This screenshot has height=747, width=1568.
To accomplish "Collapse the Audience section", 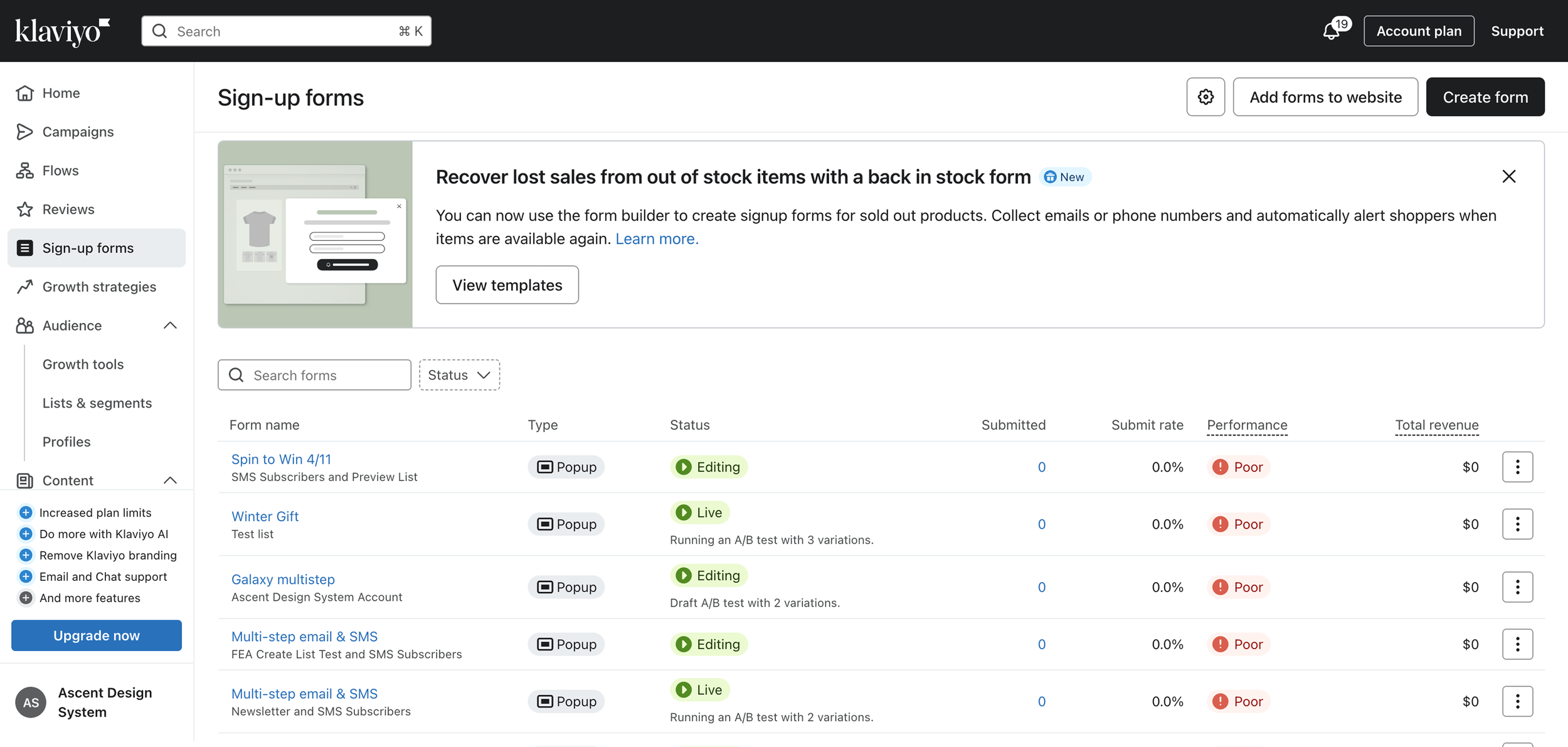I will 170,326.
